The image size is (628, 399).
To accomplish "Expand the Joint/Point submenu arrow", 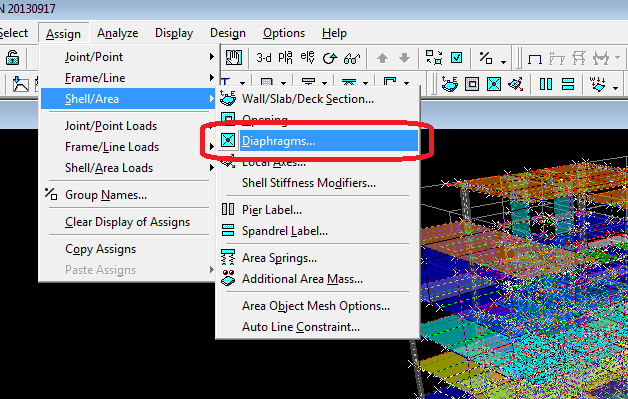I will 212,57.
